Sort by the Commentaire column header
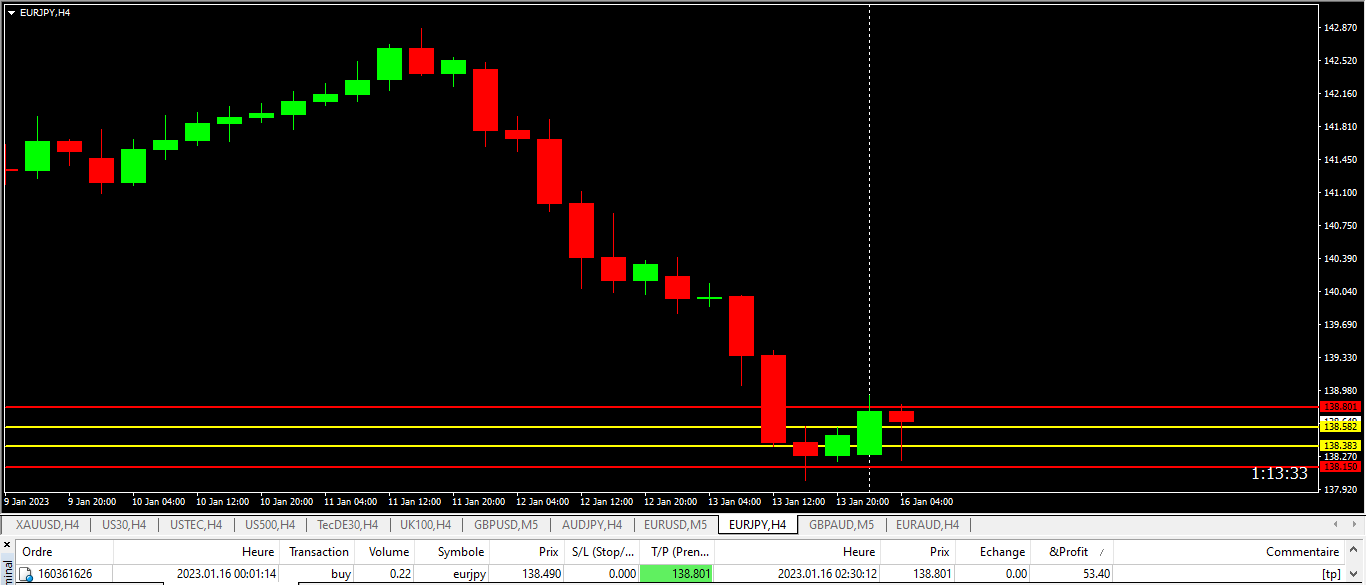The height and width of the screenshot is (585, 1366). click(x=1302, y=552)
